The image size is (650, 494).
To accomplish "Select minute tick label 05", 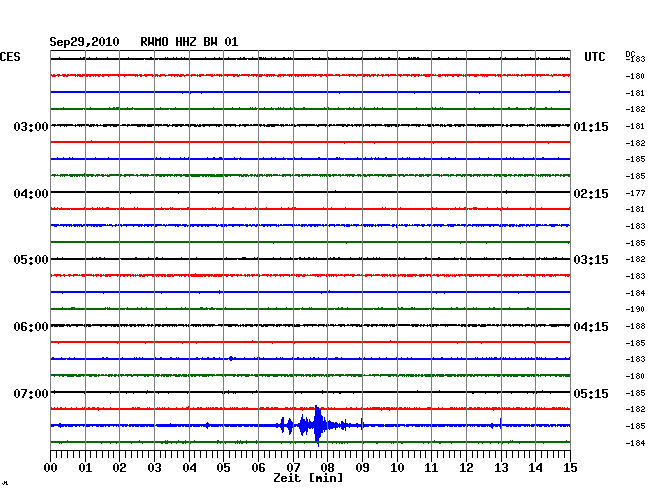I will (223, 468).
